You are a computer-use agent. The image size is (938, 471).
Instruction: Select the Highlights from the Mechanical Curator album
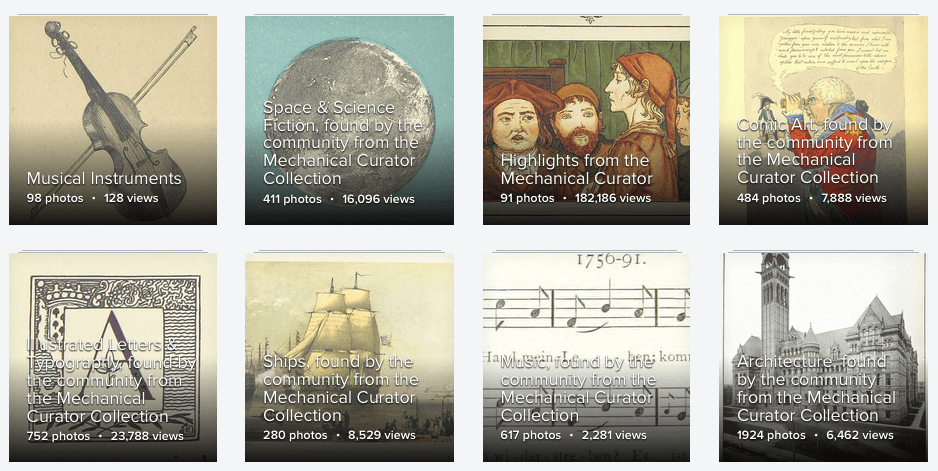click(586, 120)
